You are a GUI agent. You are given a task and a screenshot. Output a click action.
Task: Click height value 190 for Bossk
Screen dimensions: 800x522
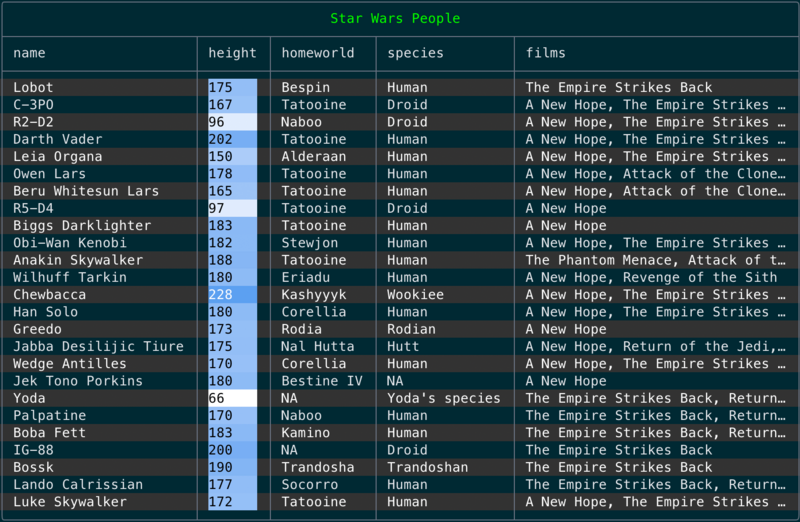pos(220,467)
